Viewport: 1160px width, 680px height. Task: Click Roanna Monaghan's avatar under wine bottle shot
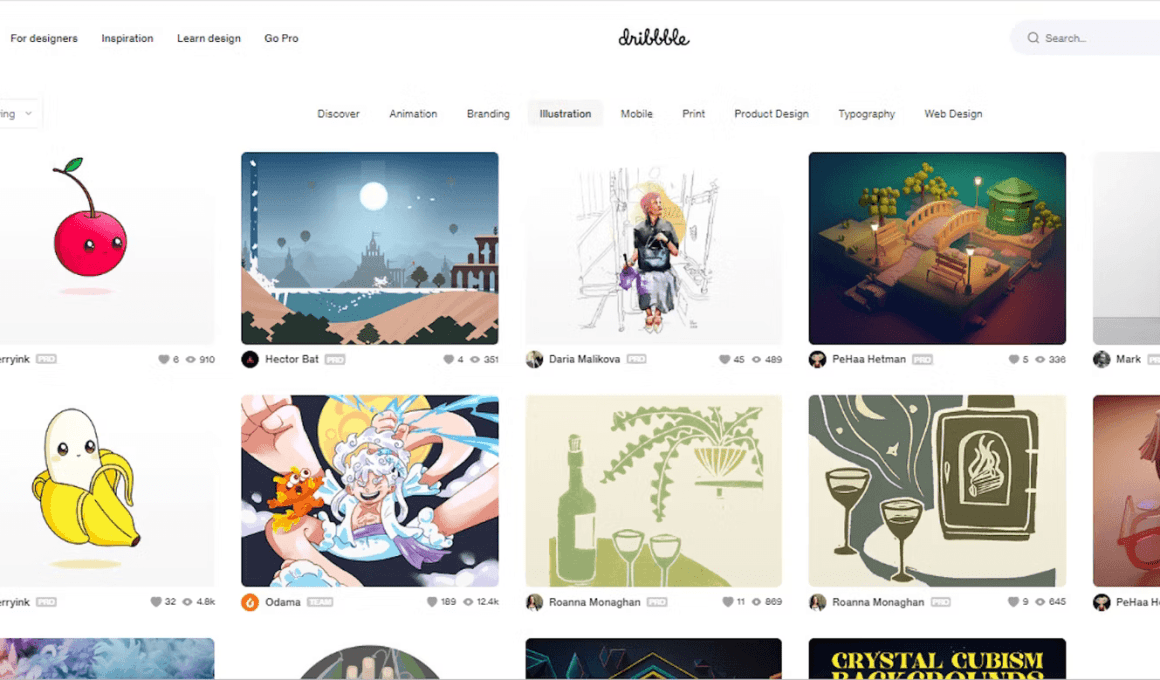[534, 602]
